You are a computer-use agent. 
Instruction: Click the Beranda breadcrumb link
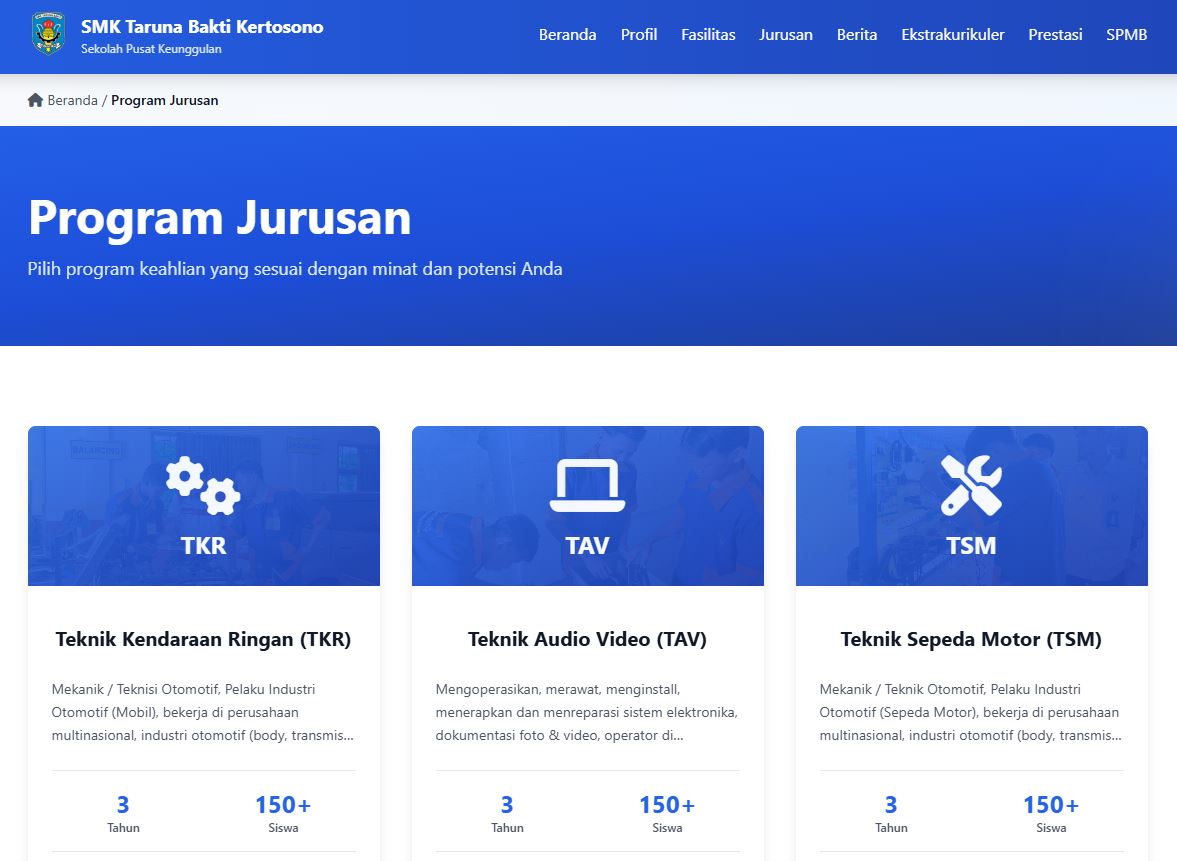72,100
